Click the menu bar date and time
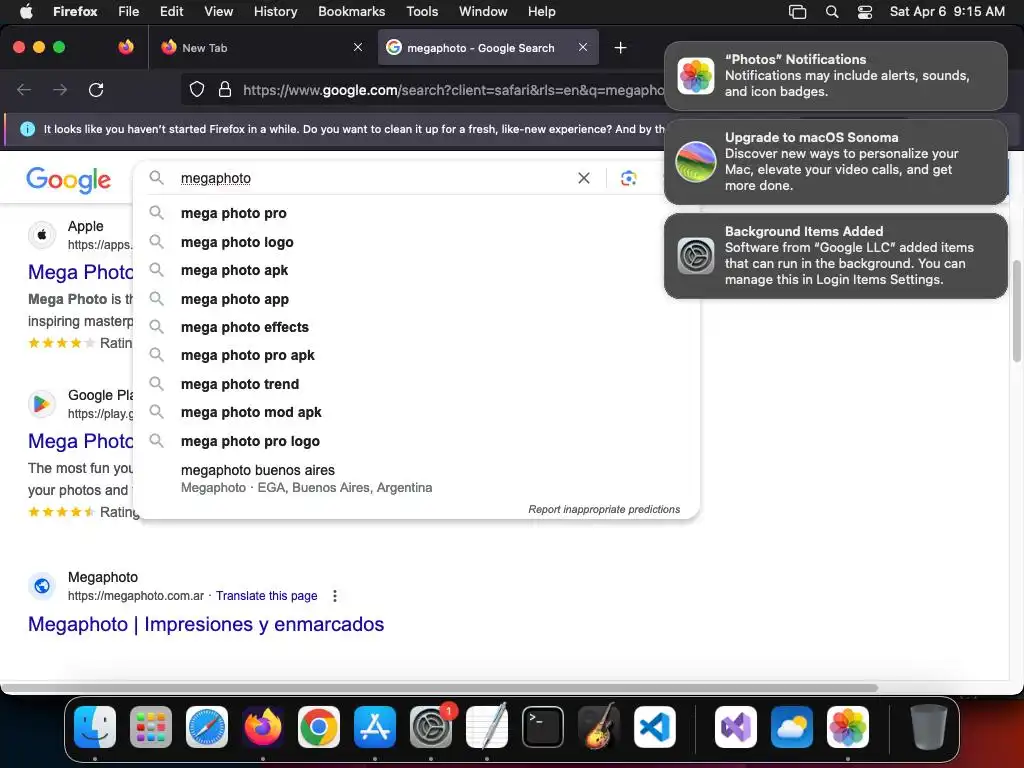The width and height of the screenshot is (1024, 768). [947, 11]
